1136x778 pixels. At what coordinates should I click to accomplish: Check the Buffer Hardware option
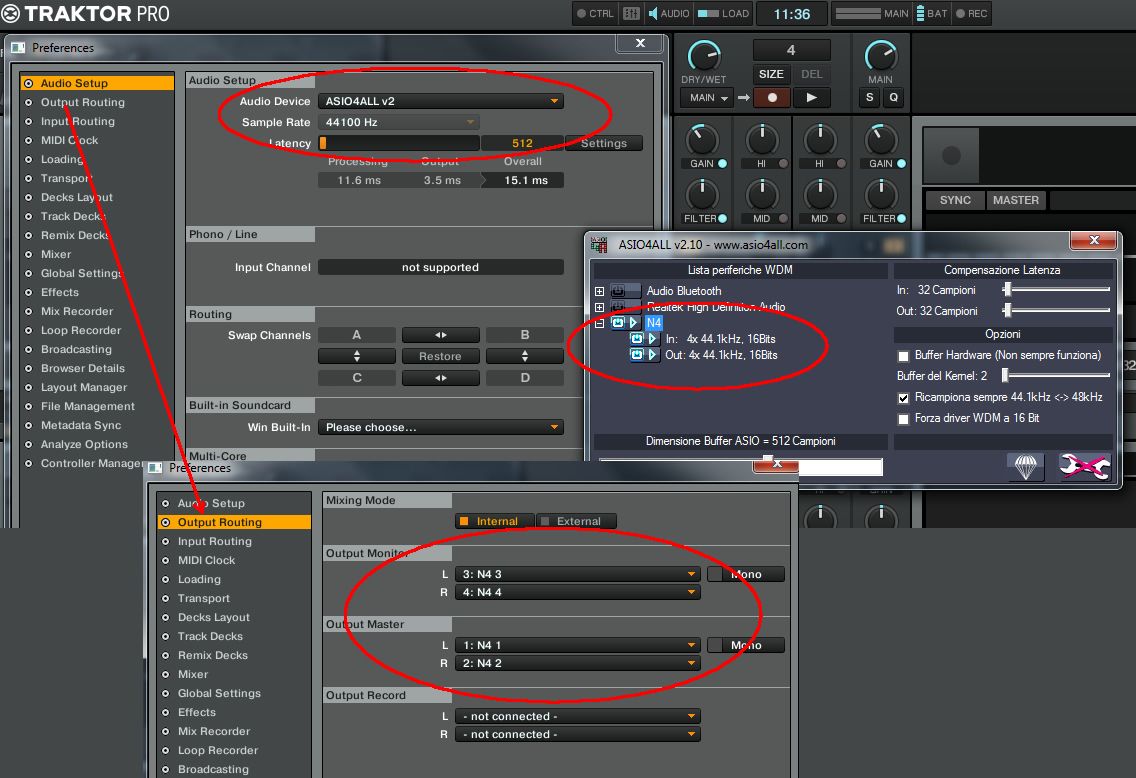(903, 356)
